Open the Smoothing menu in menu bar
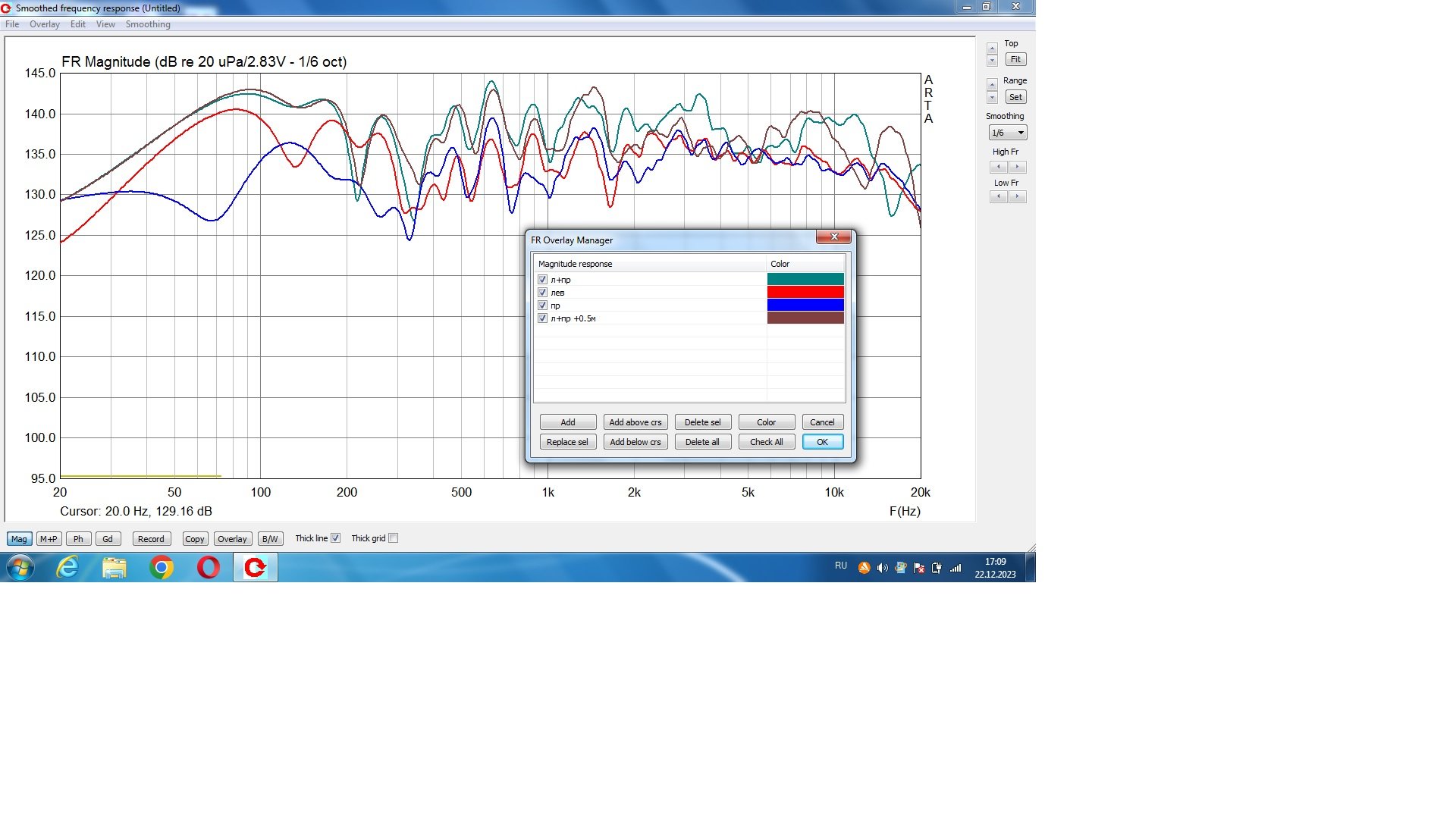Image resolution: width=1456 pixels, height=818 pixels. click(x=148, y=24)
